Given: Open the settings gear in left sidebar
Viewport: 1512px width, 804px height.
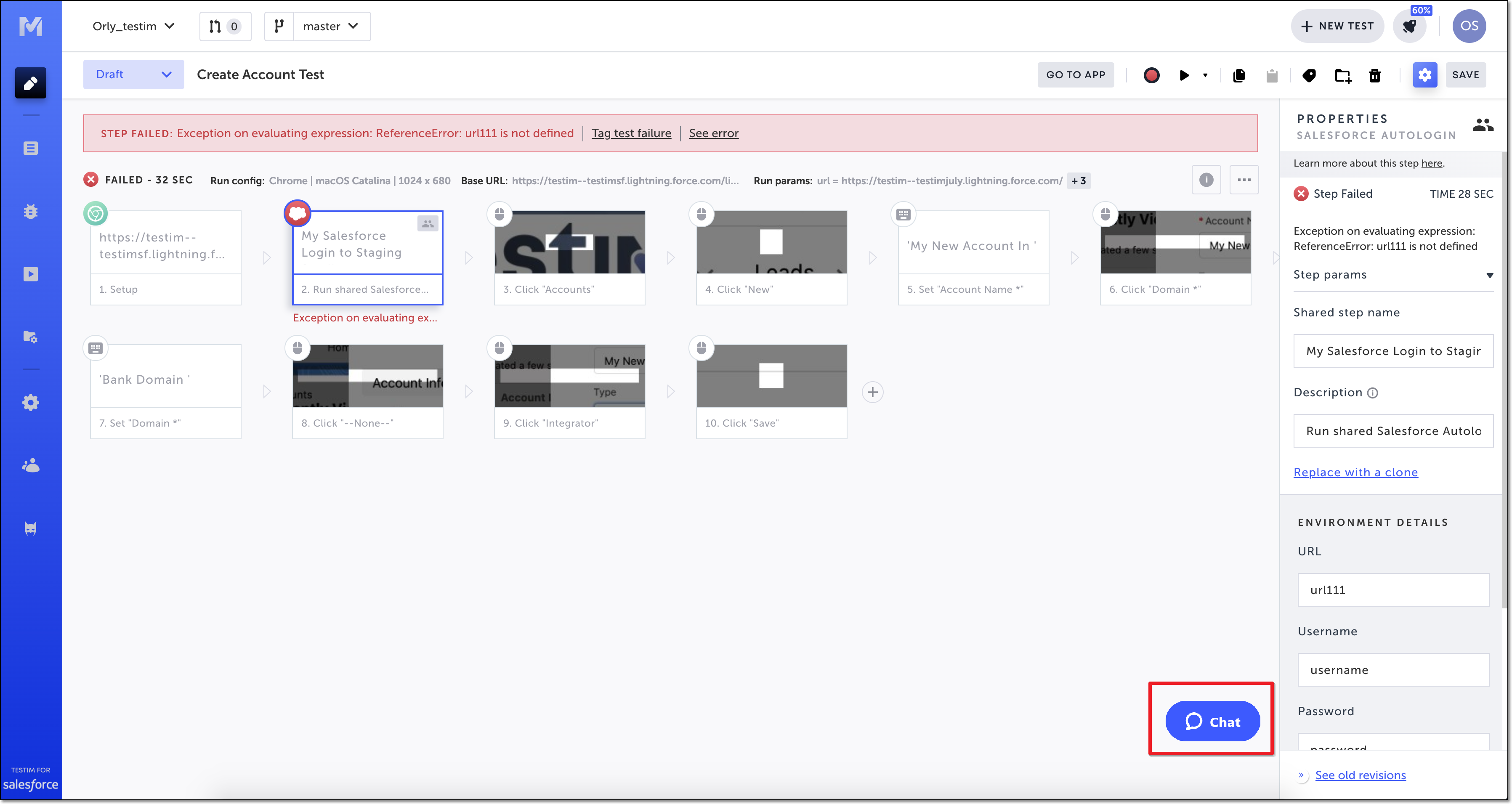Looking at the screenshot, I should pyautogui.click(x=31, y=403).
